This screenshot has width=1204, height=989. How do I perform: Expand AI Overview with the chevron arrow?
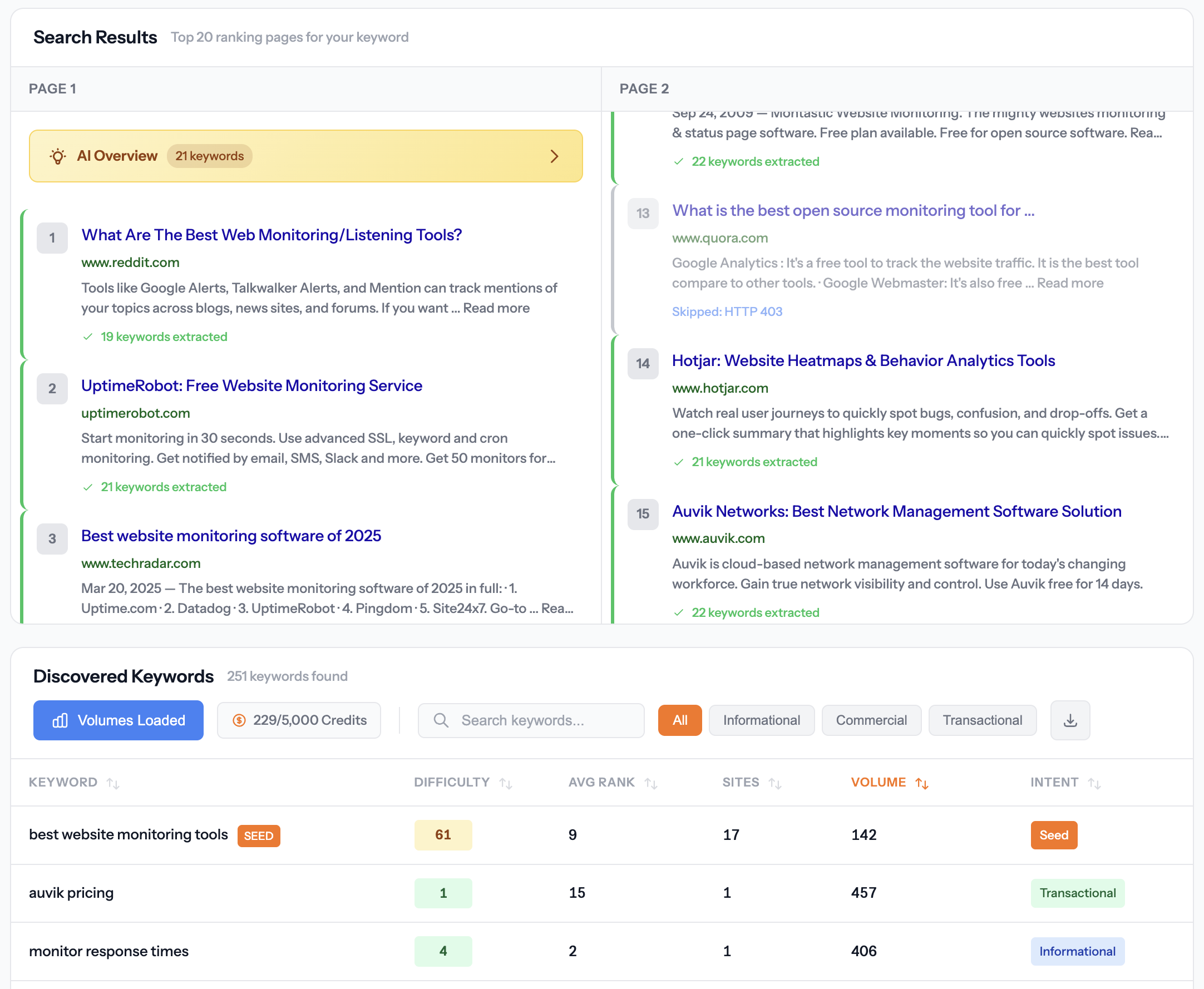point(554,156)
